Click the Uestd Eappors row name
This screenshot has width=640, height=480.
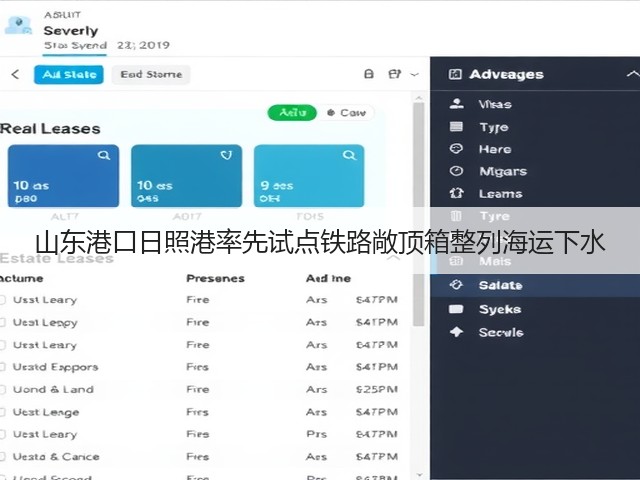coord(56,367)
